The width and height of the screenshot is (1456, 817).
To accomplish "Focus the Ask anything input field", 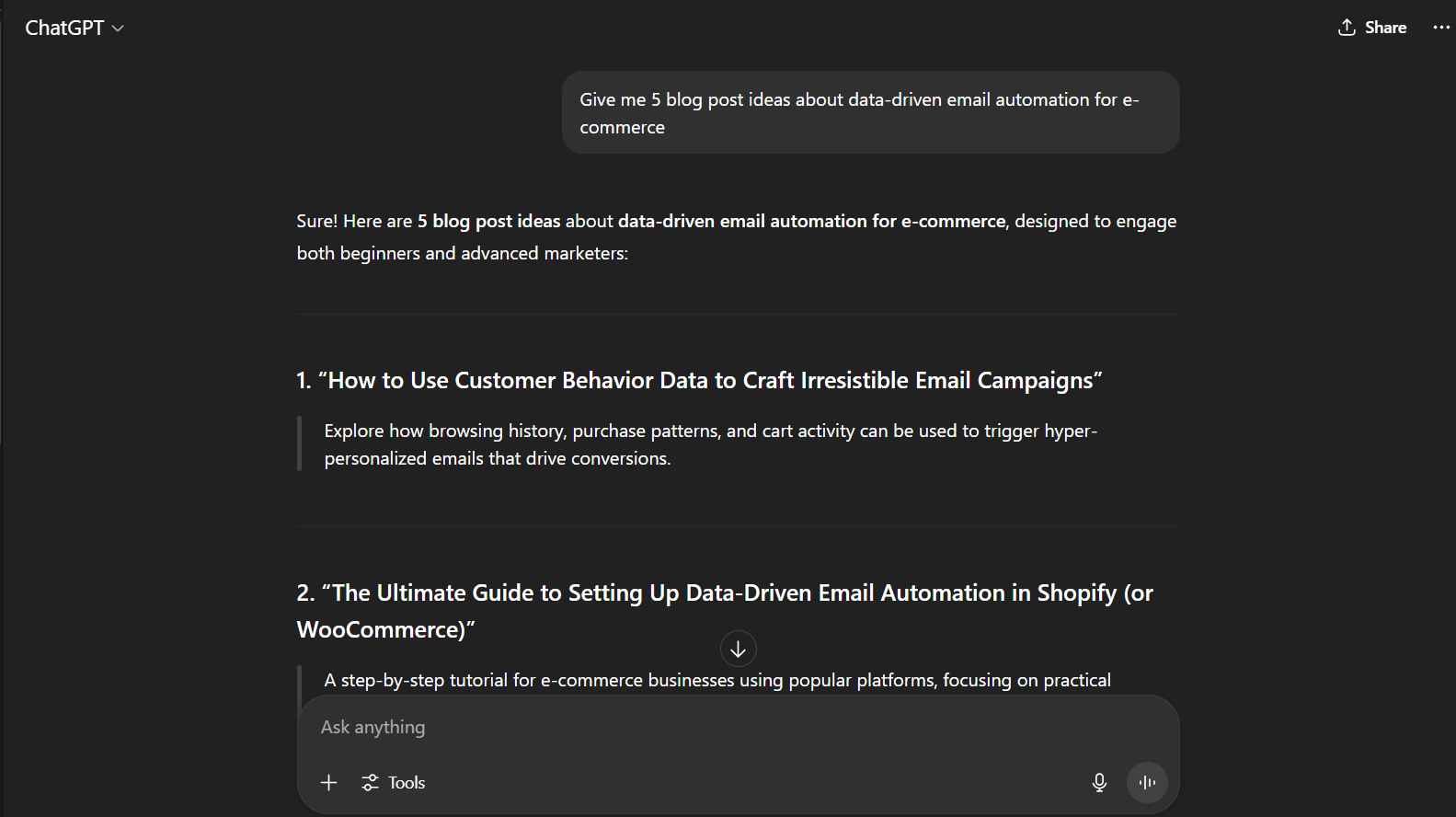I will click(738, 727).
